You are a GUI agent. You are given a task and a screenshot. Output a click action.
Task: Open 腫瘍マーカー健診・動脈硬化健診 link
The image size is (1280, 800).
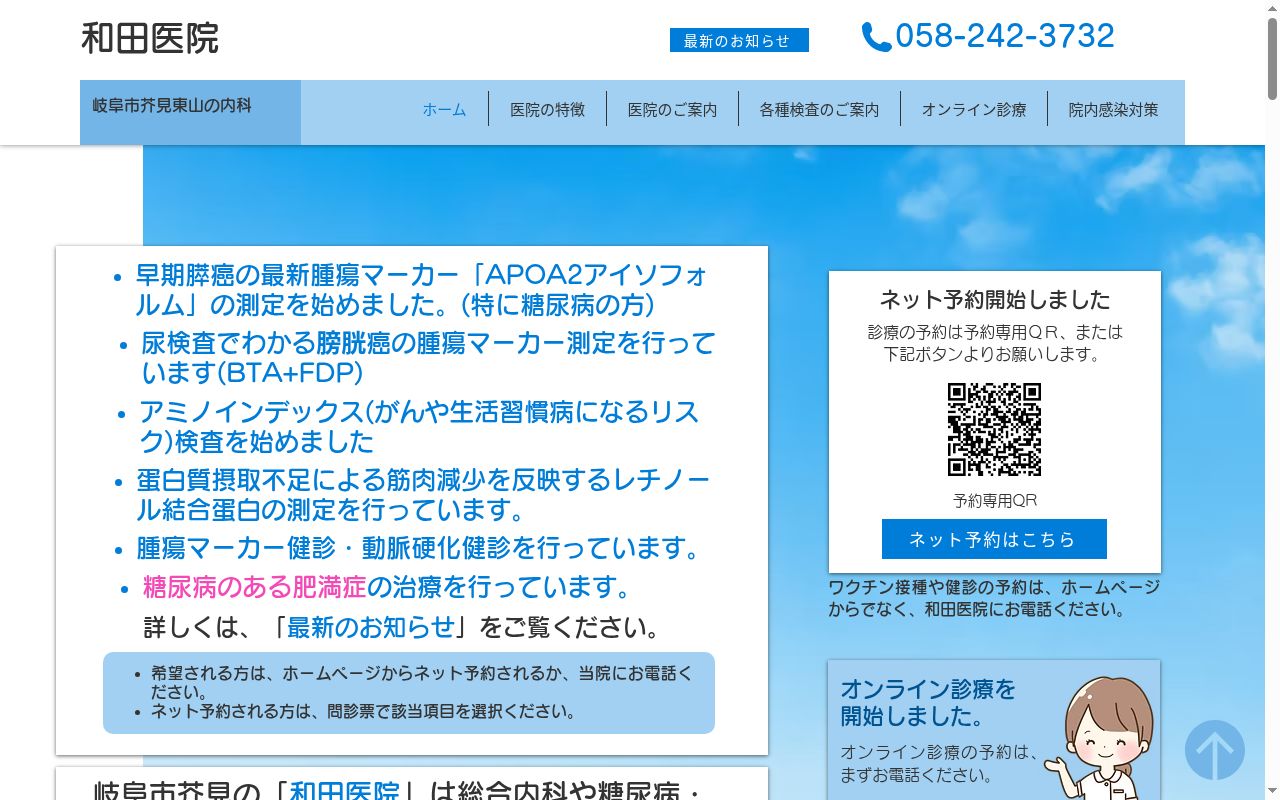(421, 548)
